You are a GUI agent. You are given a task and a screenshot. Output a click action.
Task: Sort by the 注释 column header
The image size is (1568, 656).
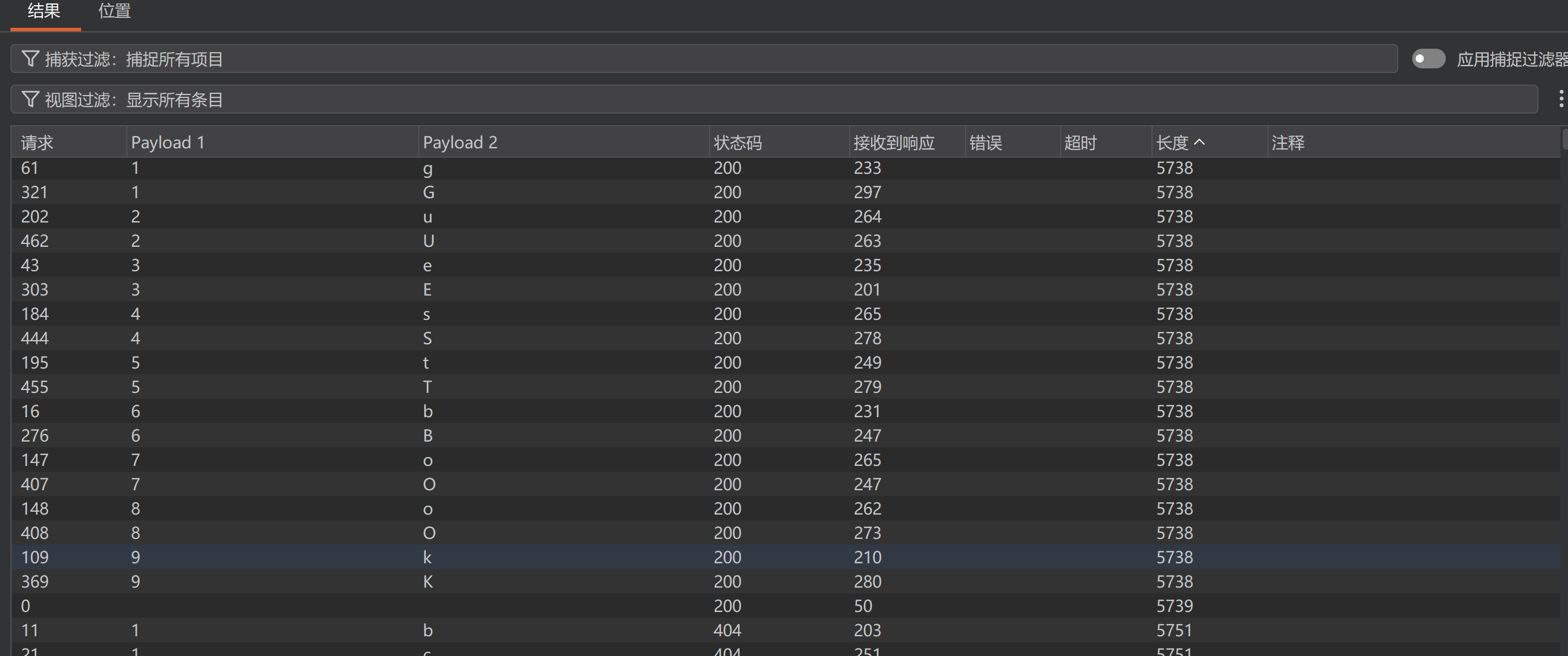tap(1413, 143)
